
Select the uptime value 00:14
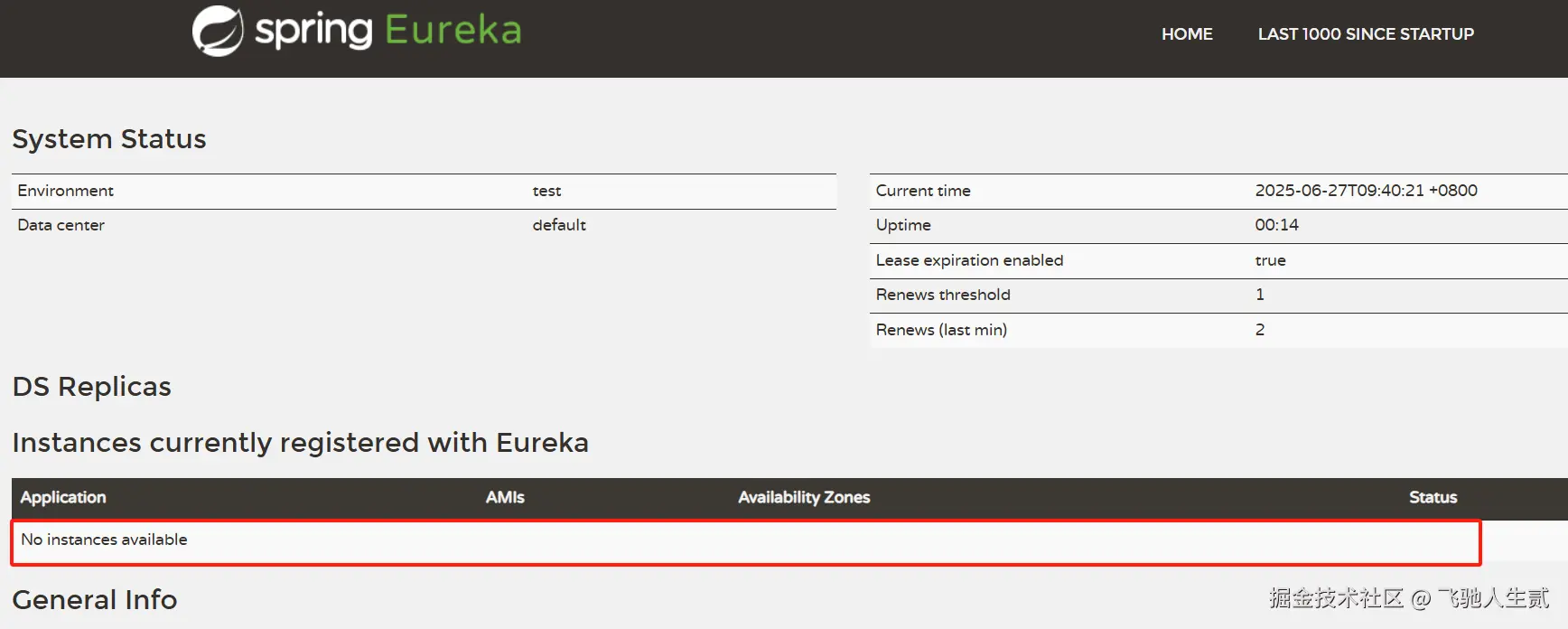[x=1276, y=225]
